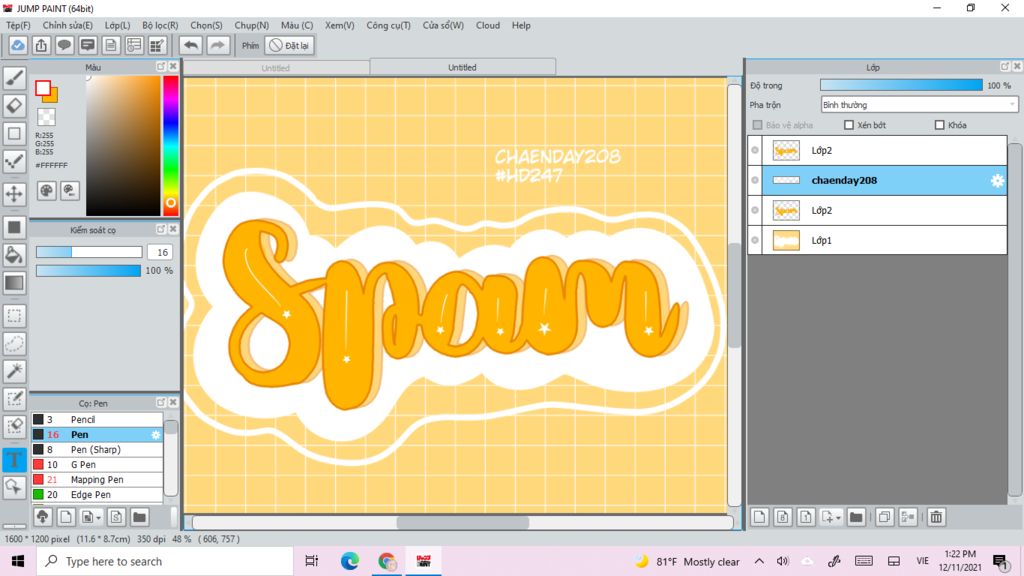Toggle the Bảo vệ alpha checkbox
The width and height of the screenshot is (1024, 576).
pos(758,125)
